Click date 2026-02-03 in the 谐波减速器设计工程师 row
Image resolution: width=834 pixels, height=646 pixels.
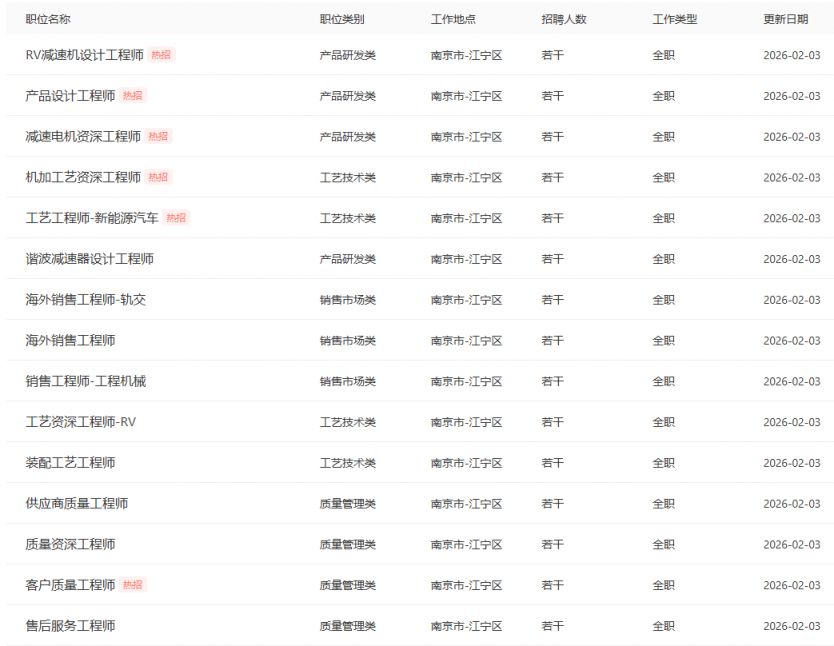point(792,259)
